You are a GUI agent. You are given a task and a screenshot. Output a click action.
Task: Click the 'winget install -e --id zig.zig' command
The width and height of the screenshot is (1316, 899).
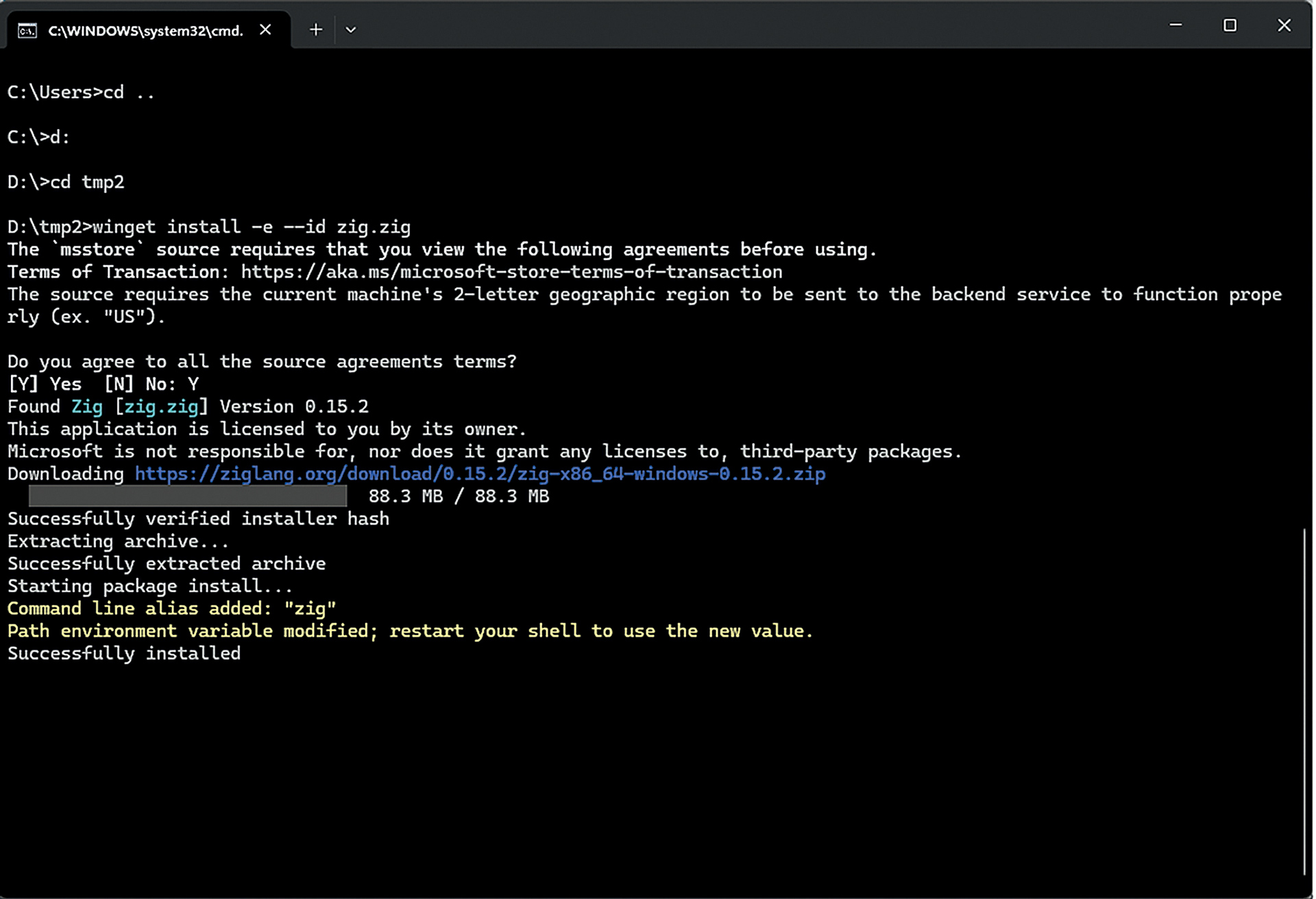251,227
